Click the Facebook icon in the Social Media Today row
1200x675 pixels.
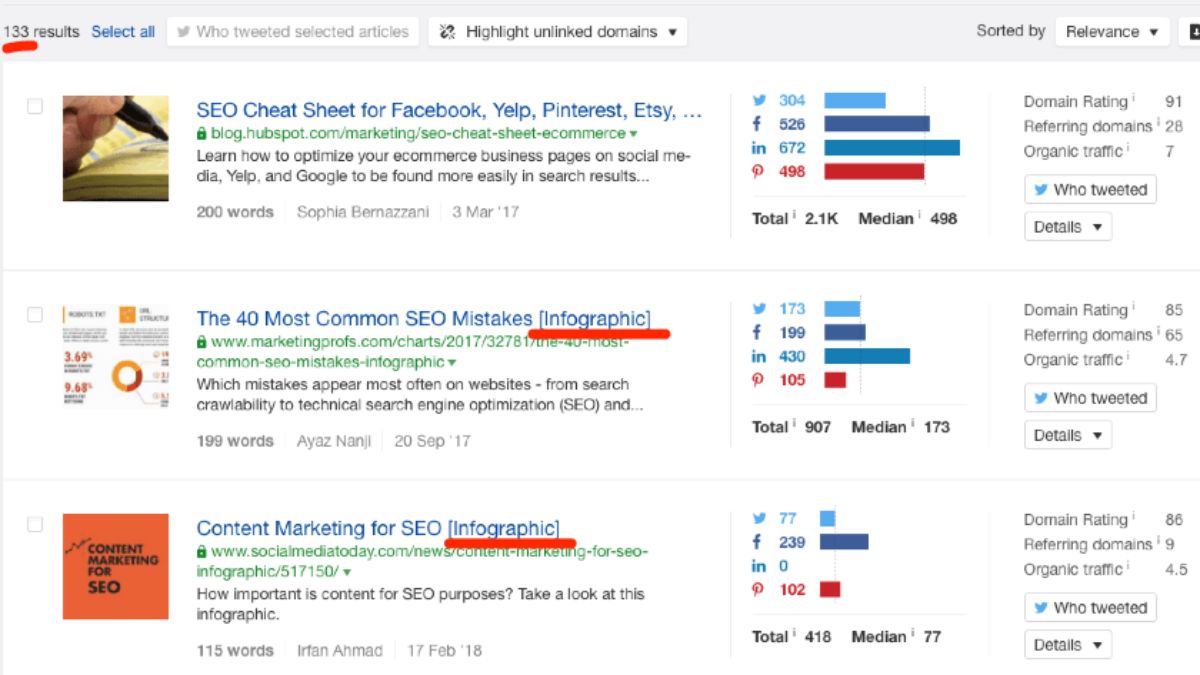(x=758, y=542)
